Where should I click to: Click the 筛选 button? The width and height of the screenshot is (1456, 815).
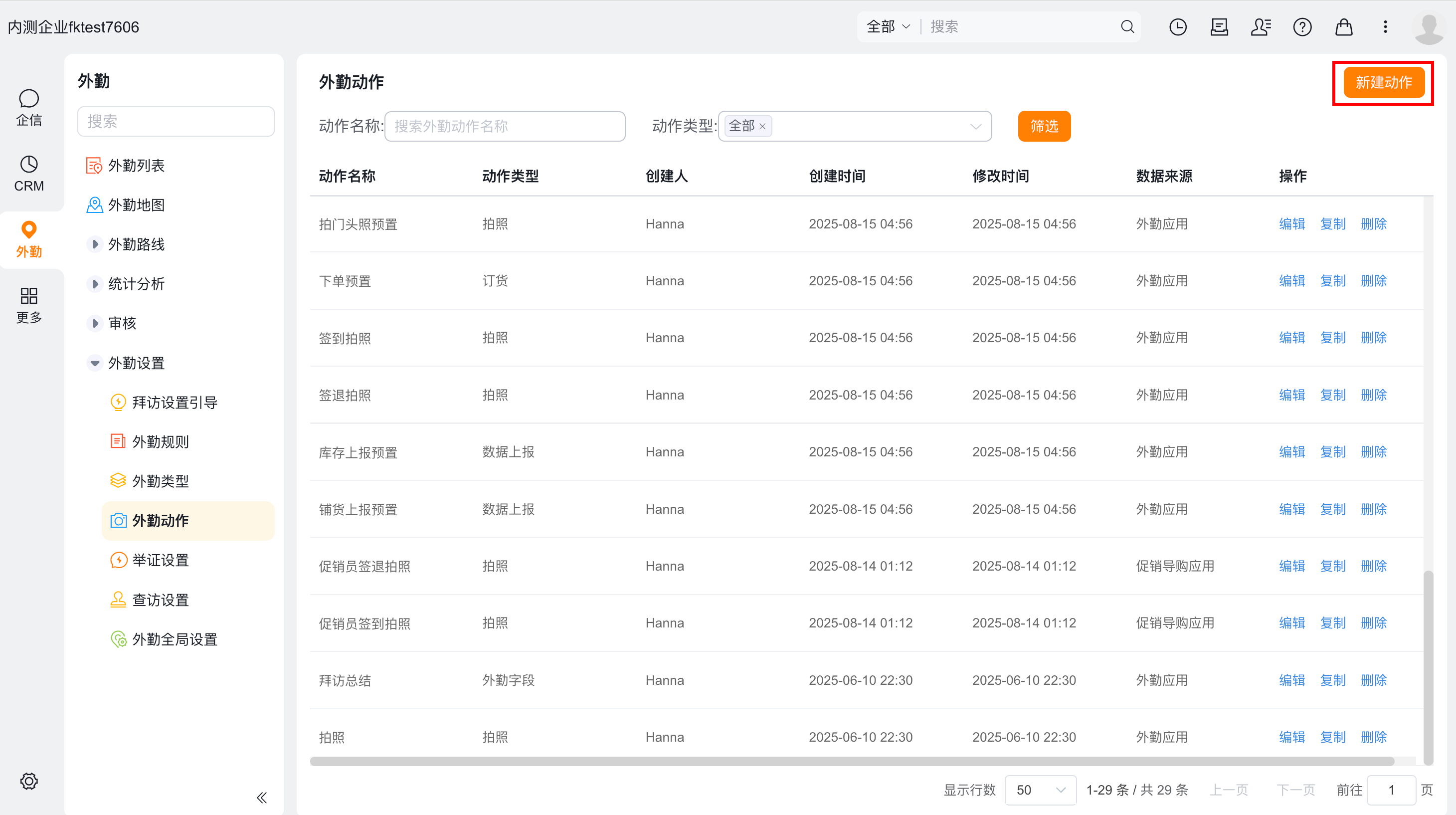(1044, 126)
